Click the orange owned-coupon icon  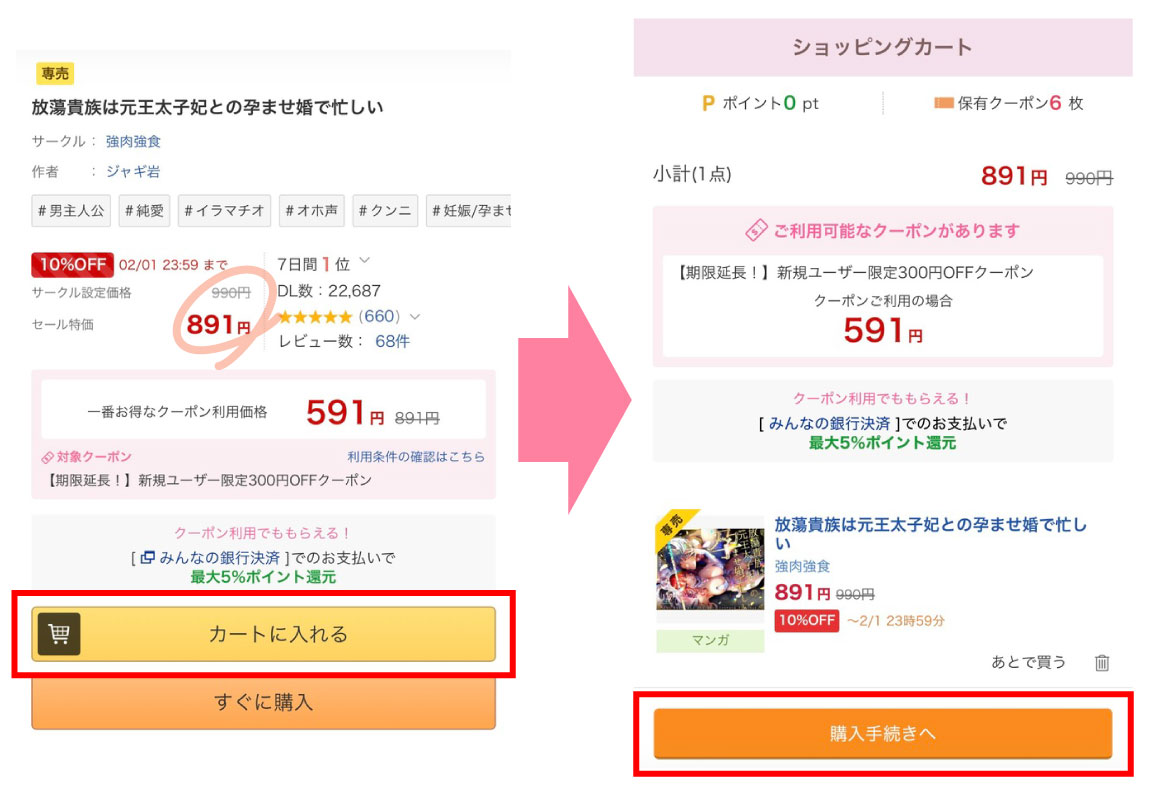coord(943,103)
